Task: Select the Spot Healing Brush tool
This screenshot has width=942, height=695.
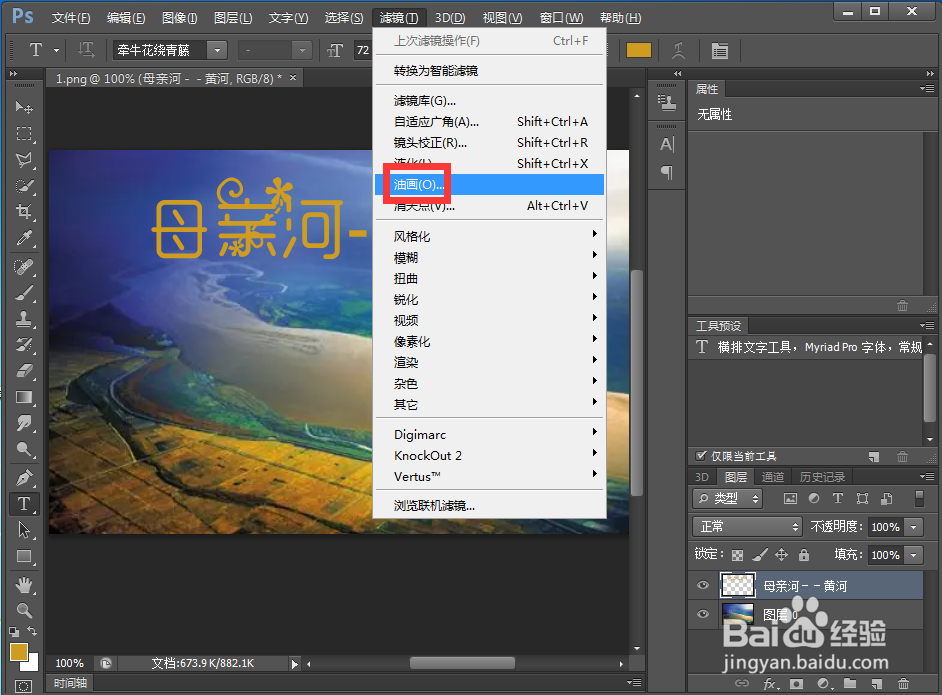Action: click(x=24, y=267)
